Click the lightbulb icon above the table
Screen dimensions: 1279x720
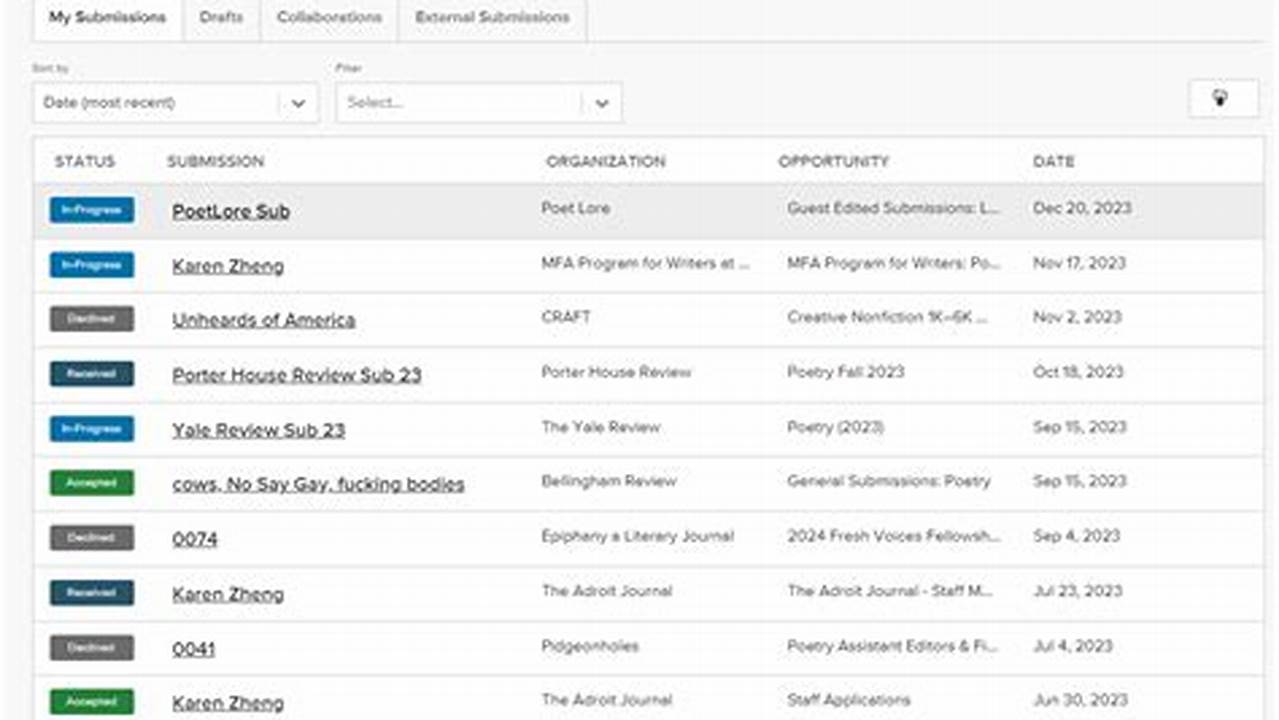coord(1222,98)
